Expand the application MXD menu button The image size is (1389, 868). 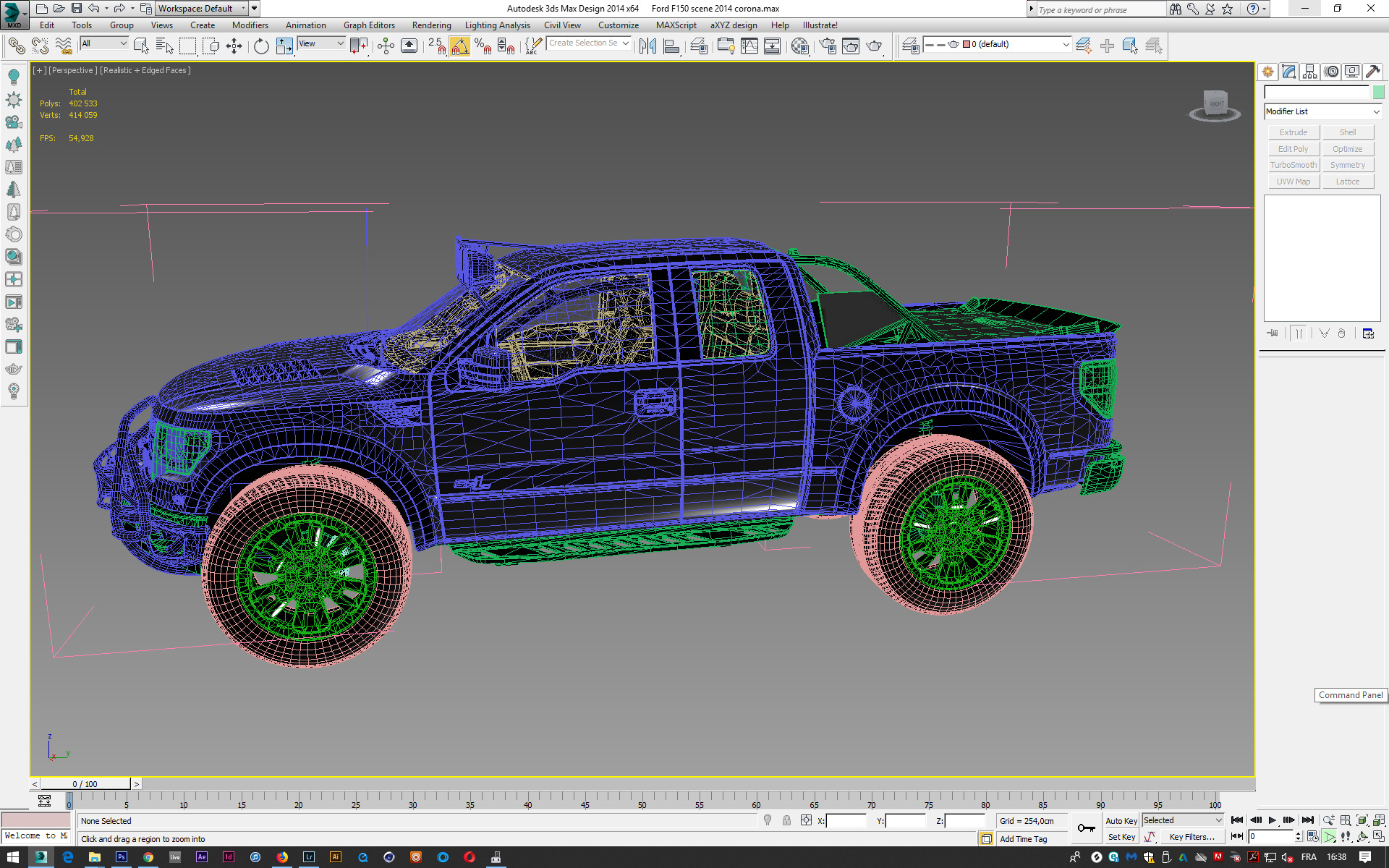coord(14,14)
